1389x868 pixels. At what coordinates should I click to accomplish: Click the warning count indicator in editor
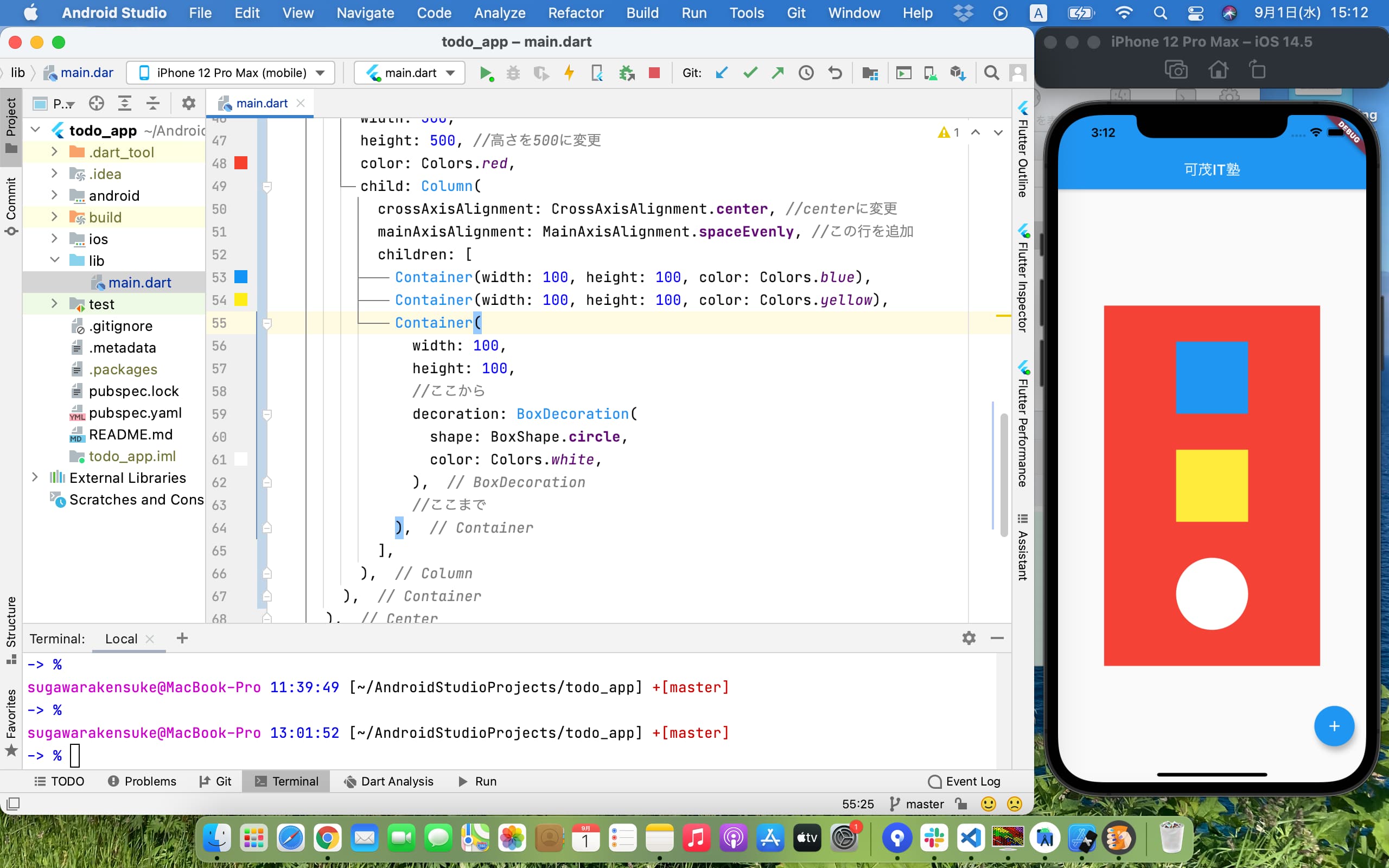pyautogui.click(x=949, y=132)
